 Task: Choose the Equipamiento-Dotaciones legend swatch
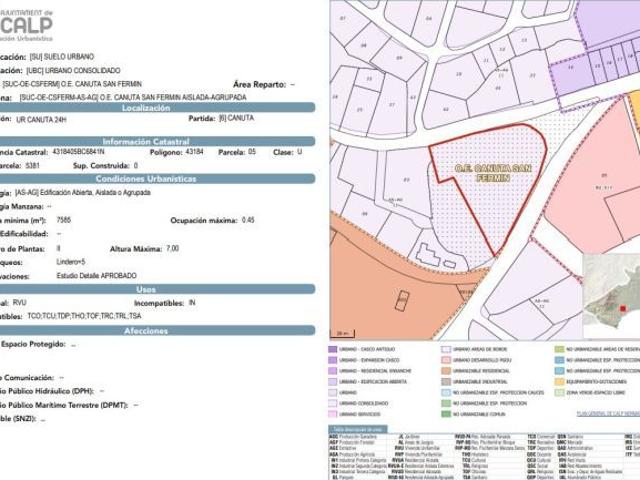[560, 381]
